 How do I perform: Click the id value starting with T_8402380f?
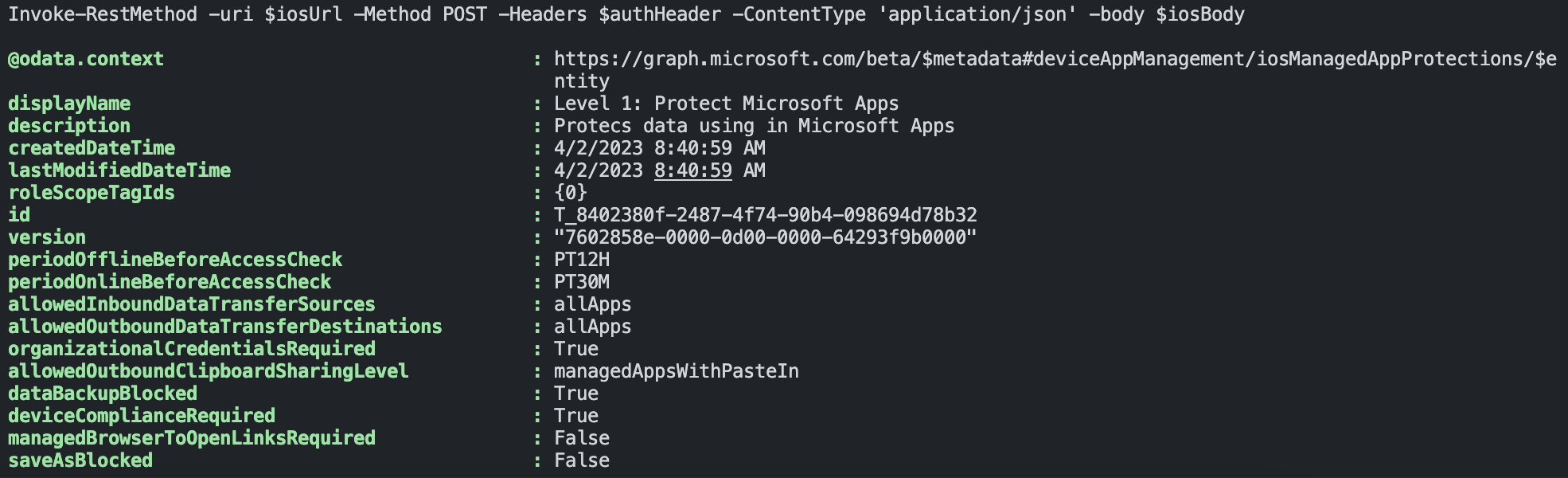coord(765,215)
